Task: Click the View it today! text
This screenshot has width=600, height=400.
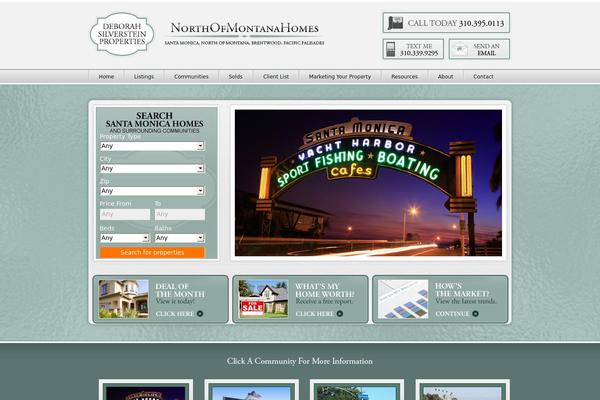Action: (x=175, y=302)
